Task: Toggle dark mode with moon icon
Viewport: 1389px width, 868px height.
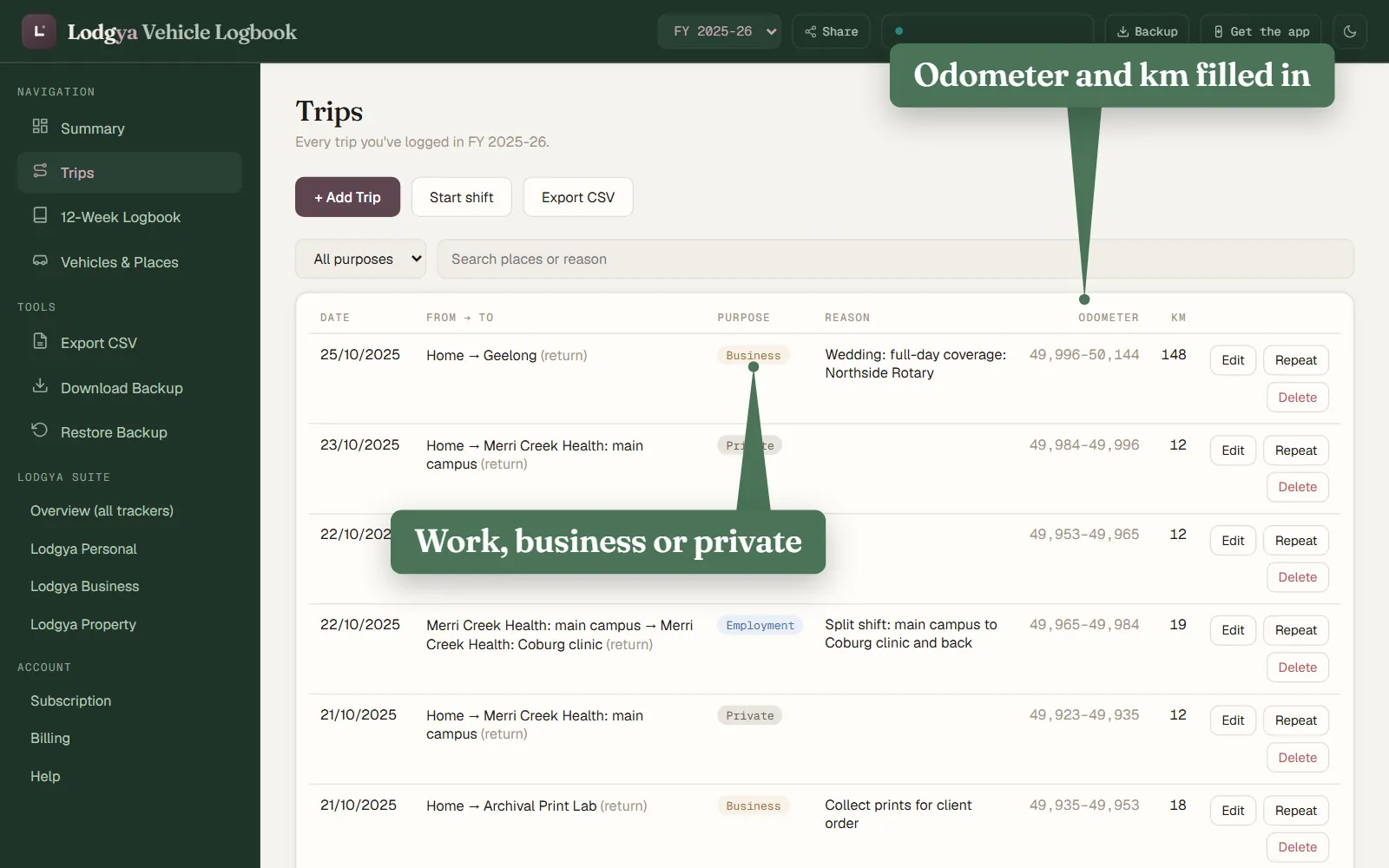Action: [1350, 31]
